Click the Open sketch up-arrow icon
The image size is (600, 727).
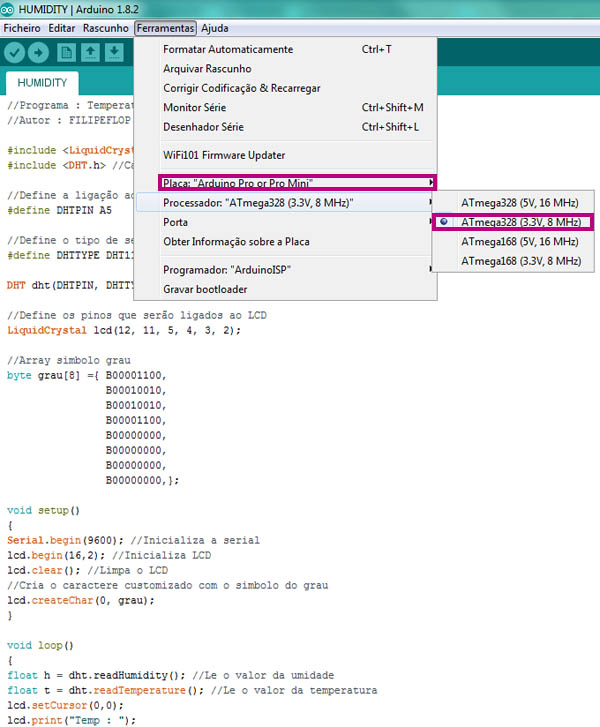pyautogui.click(x=90, y=52)
